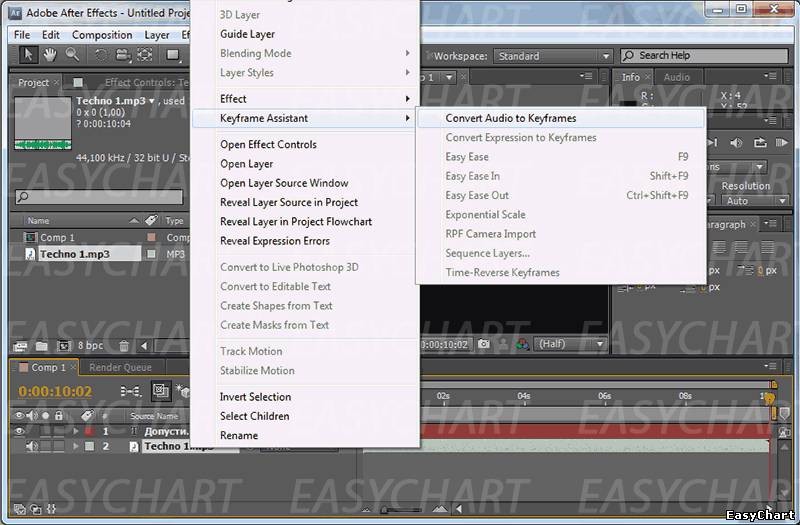
Task: Expand the In/Out/Duration pane with braces icon
Action: [51, 509]
